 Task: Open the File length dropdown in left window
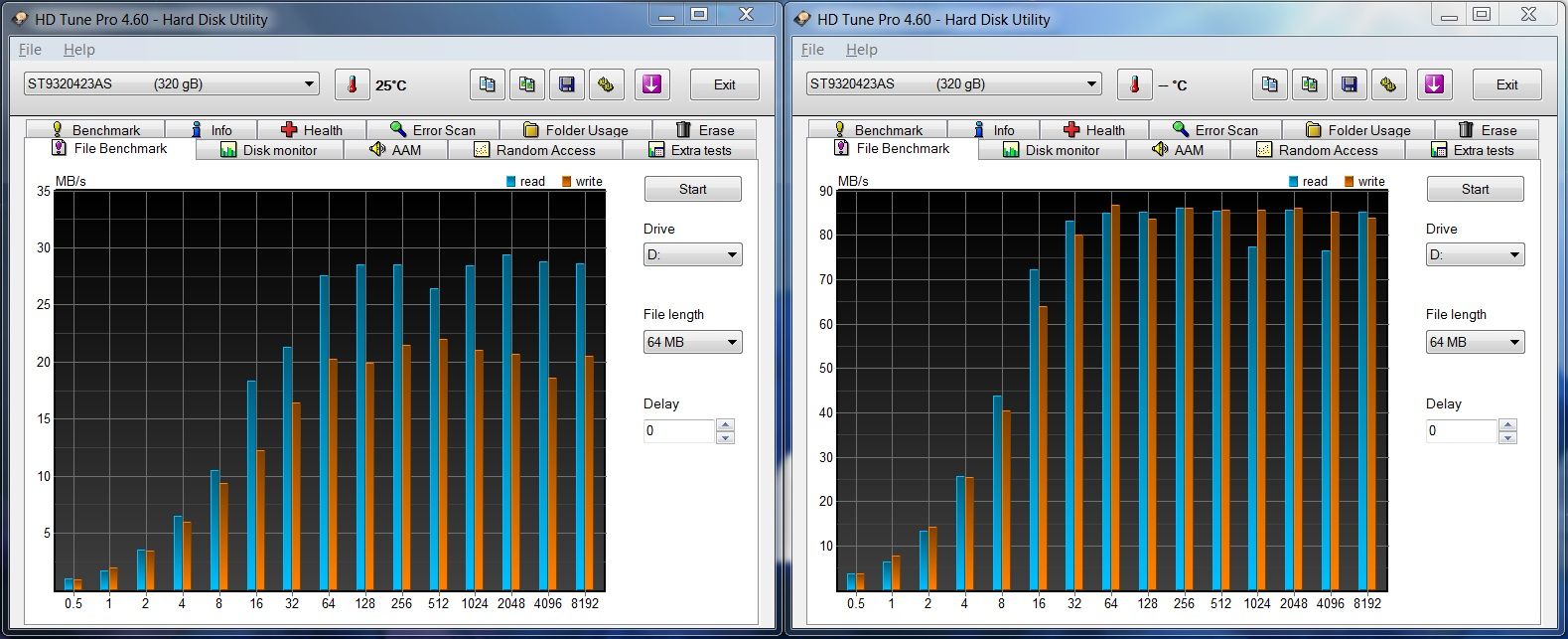(692, 342)
